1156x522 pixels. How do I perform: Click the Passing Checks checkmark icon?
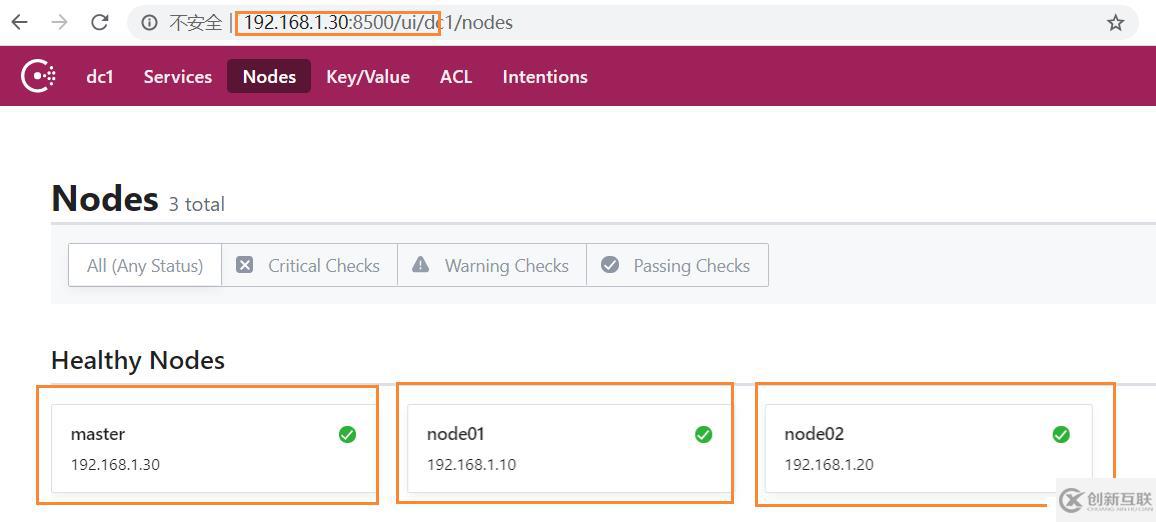tap(610, 265)
